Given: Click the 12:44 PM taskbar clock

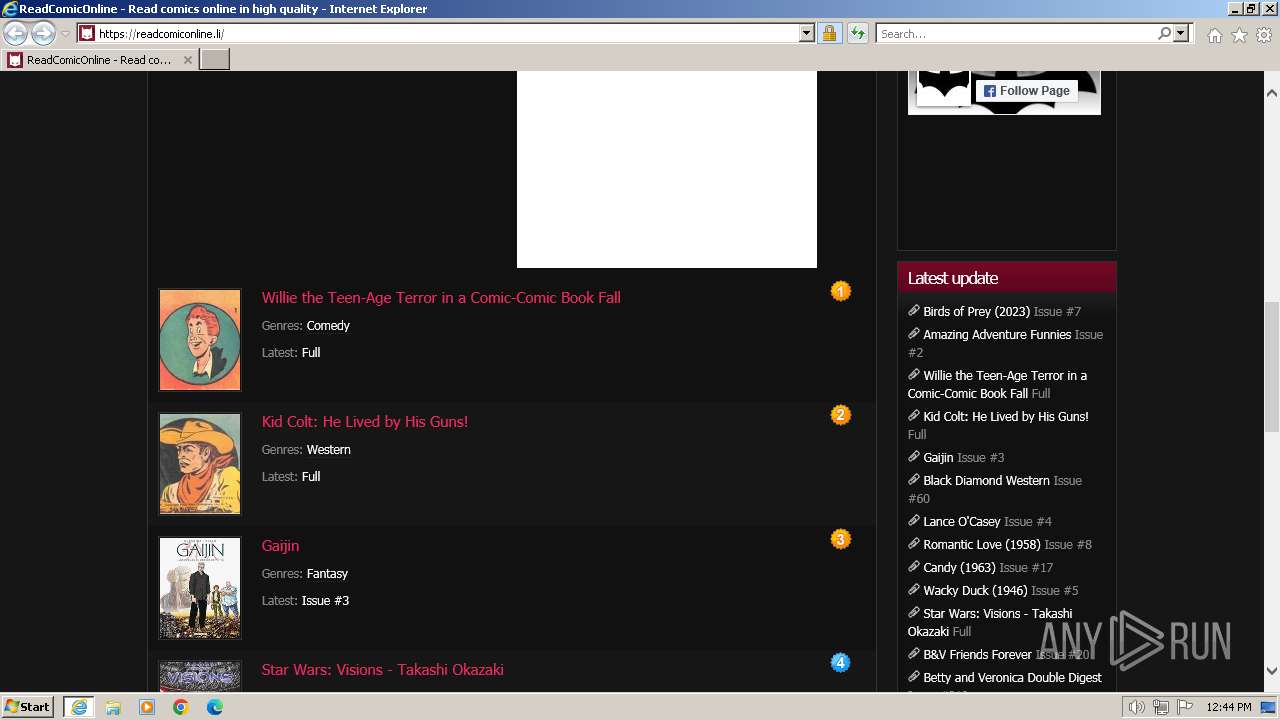Looking at the screenshot, I should point(1229,707).
